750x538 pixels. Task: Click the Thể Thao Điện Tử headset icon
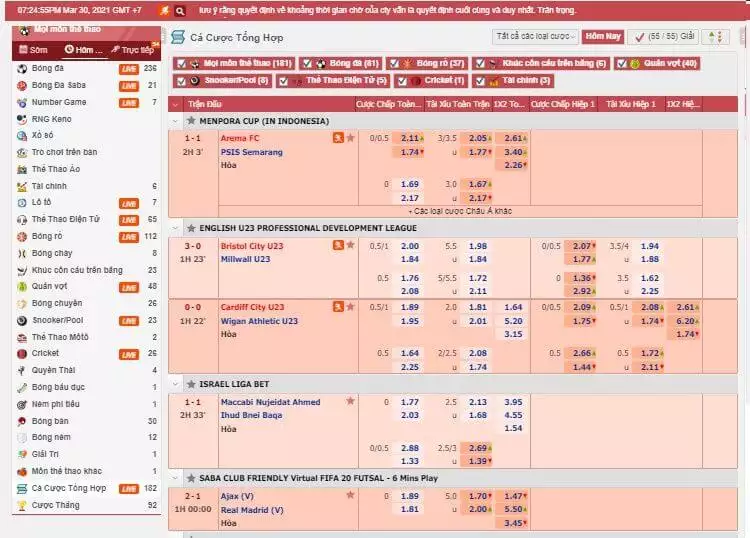coord(22,220)
